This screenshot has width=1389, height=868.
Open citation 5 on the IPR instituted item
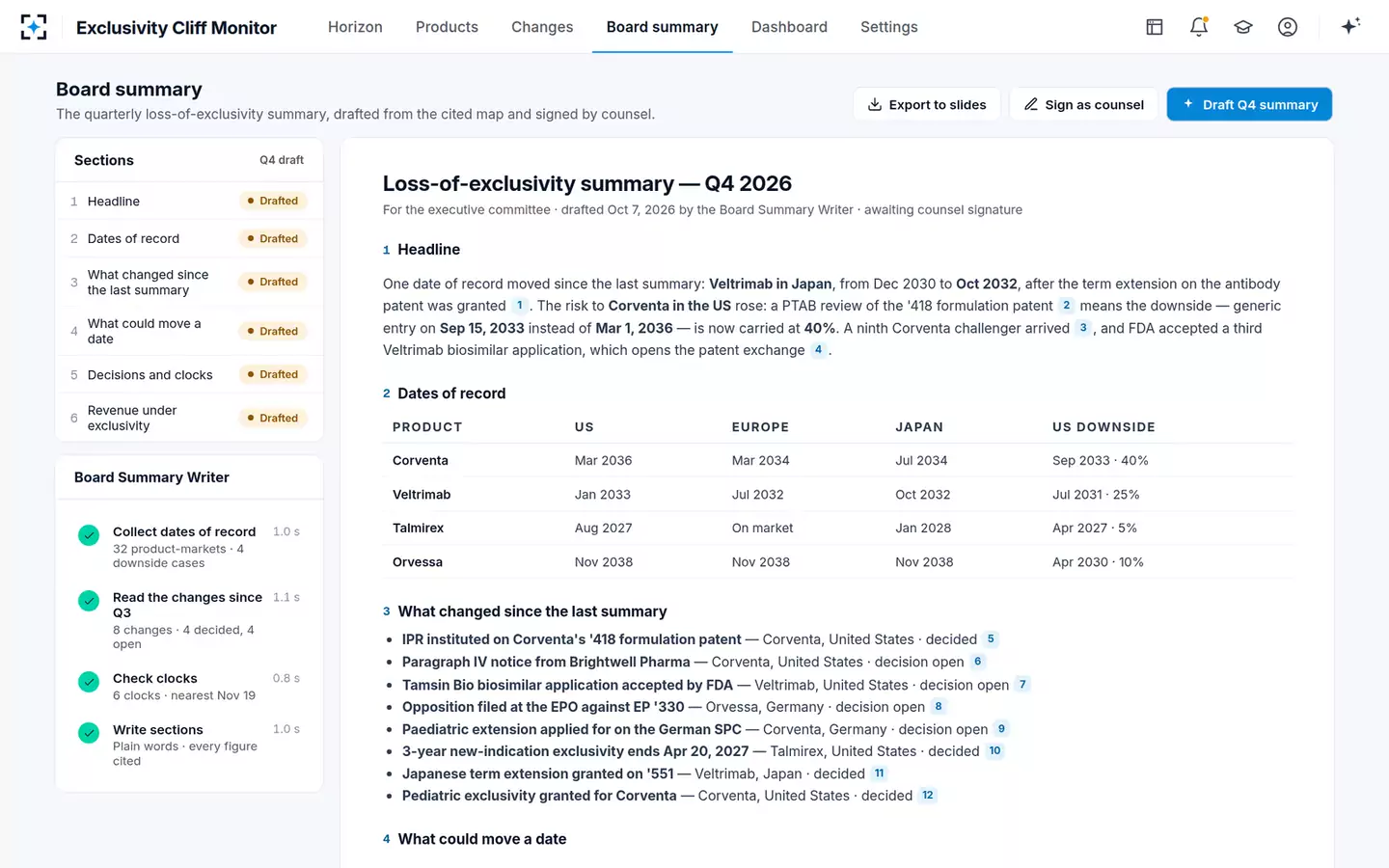991,639
